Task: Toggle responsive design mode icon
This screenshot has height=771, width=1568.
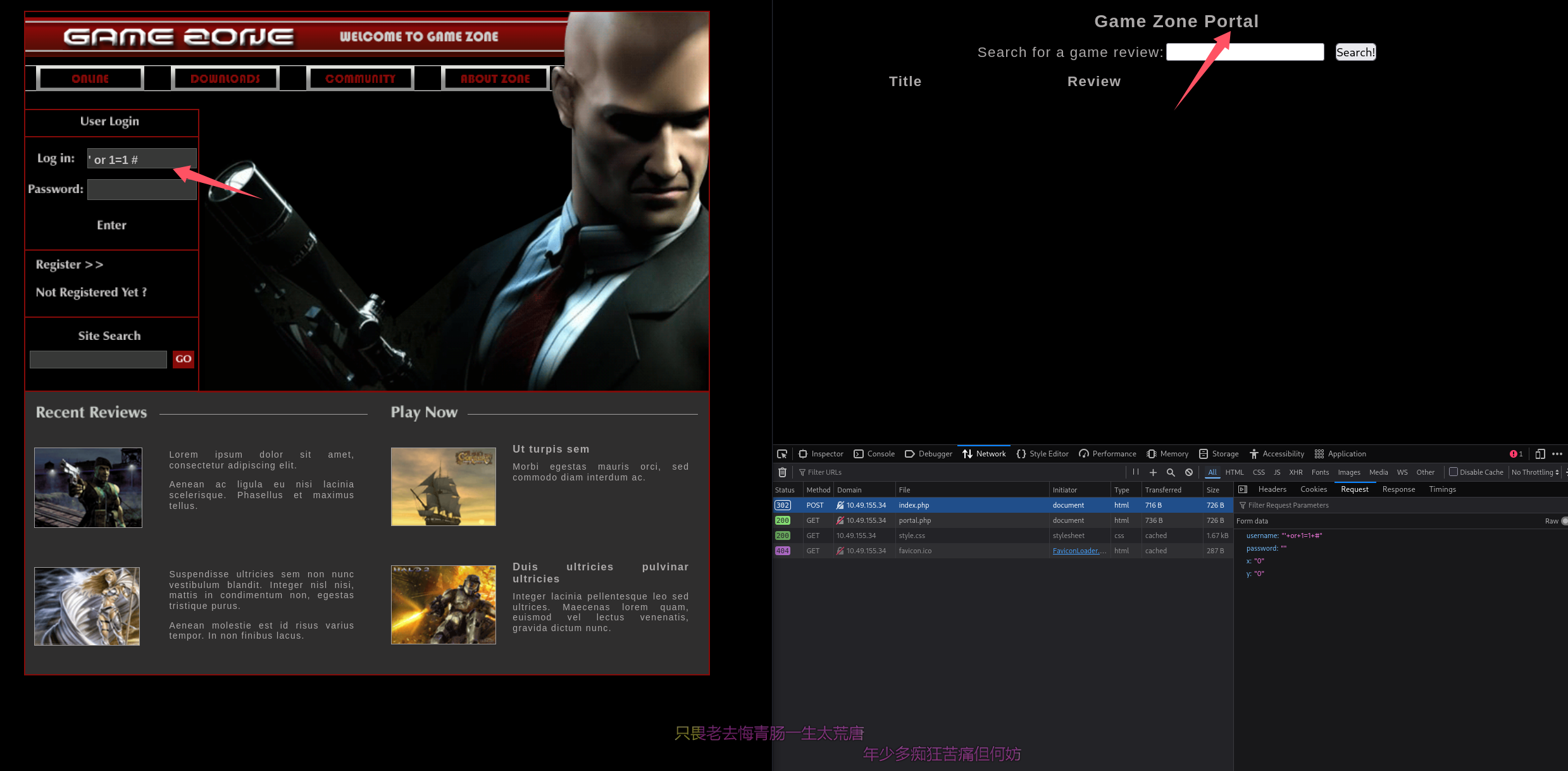Action: [1540, 454]
